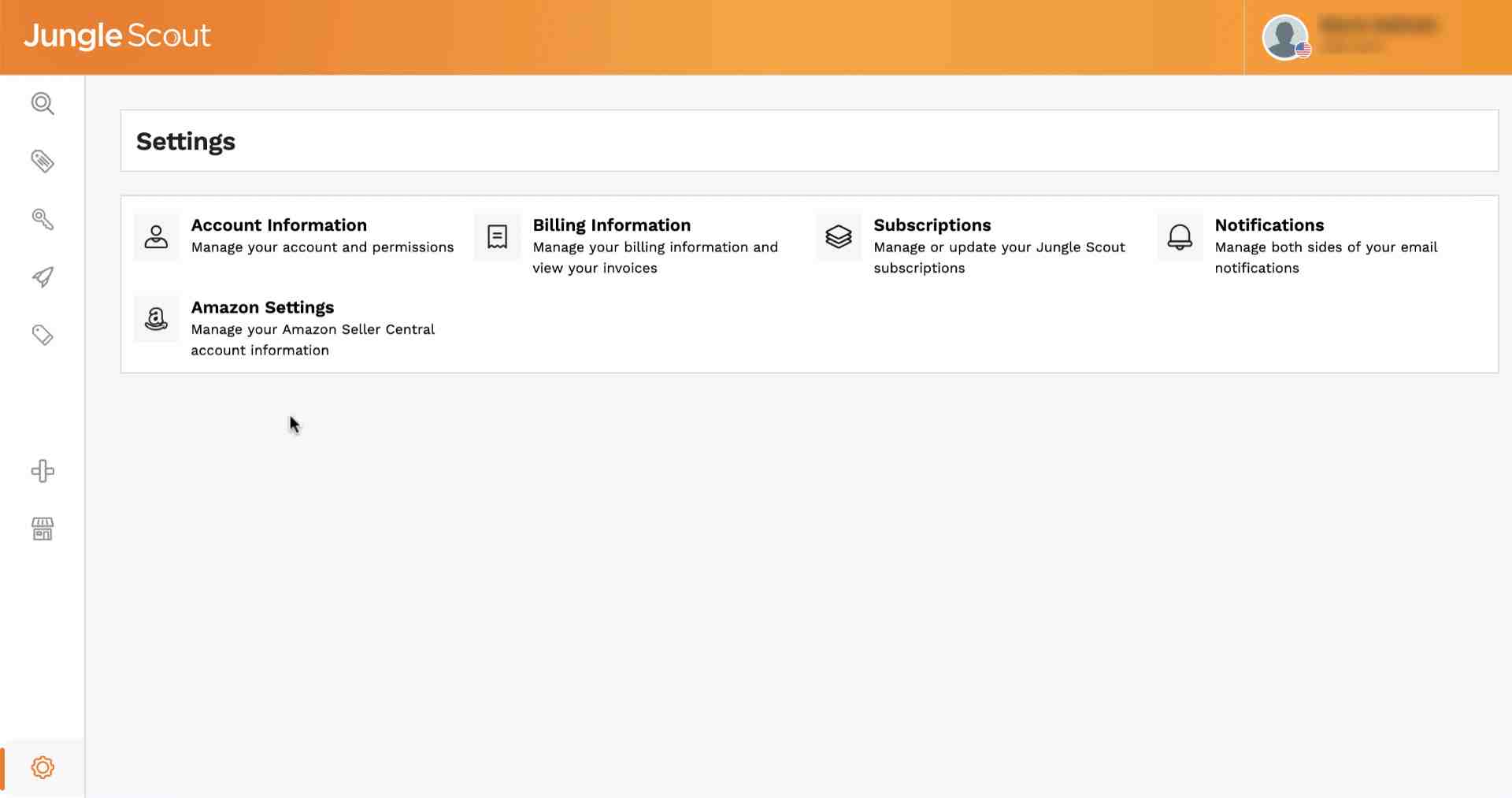Open Amazon Settings link
The width and height of the screenshot is (1512, 798).
coord(262,307)
